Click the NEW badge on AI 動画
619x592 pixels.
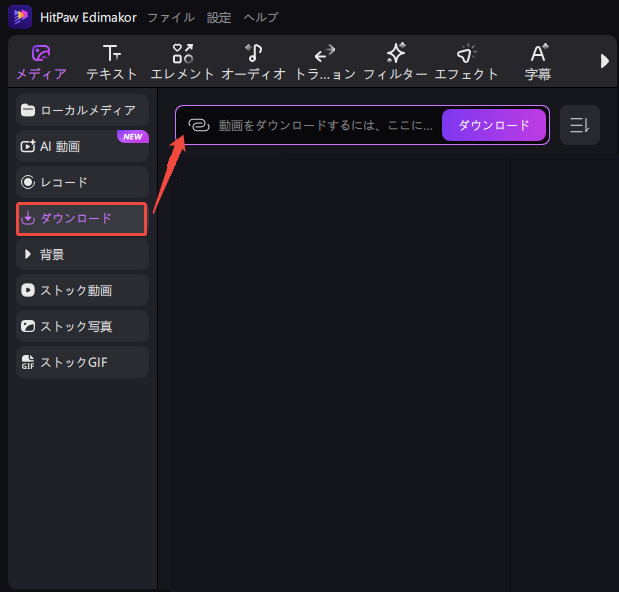tap(133, 137)
